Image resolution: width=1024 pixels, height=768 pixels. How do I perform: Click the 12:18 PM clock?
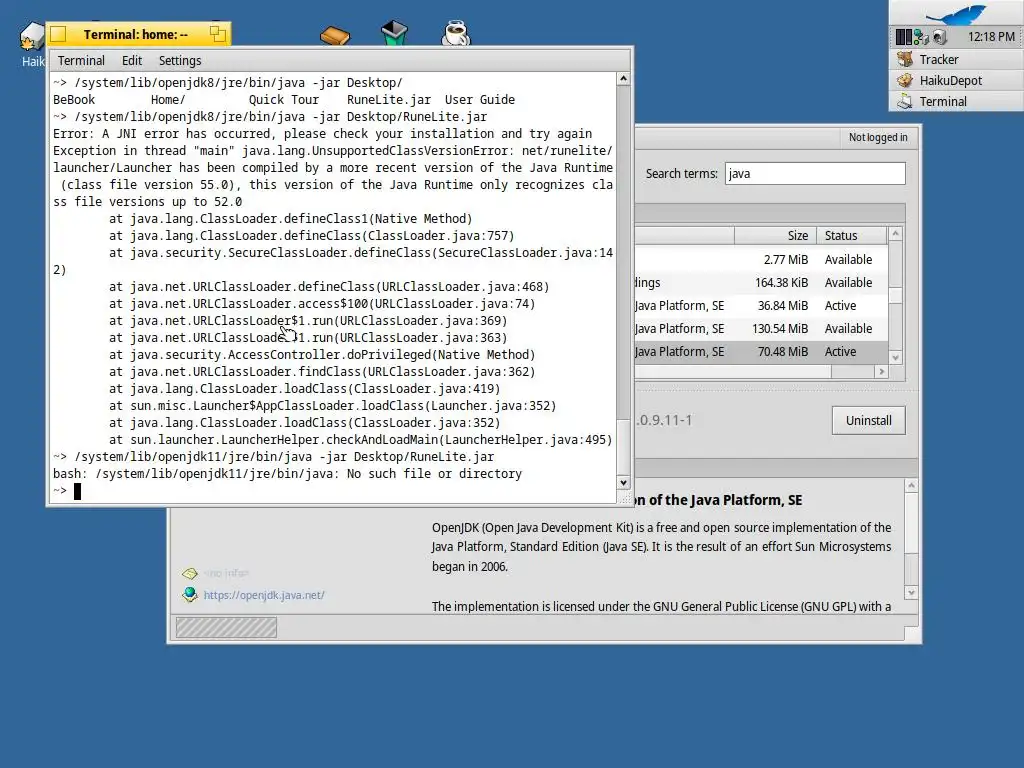(991, 37)
